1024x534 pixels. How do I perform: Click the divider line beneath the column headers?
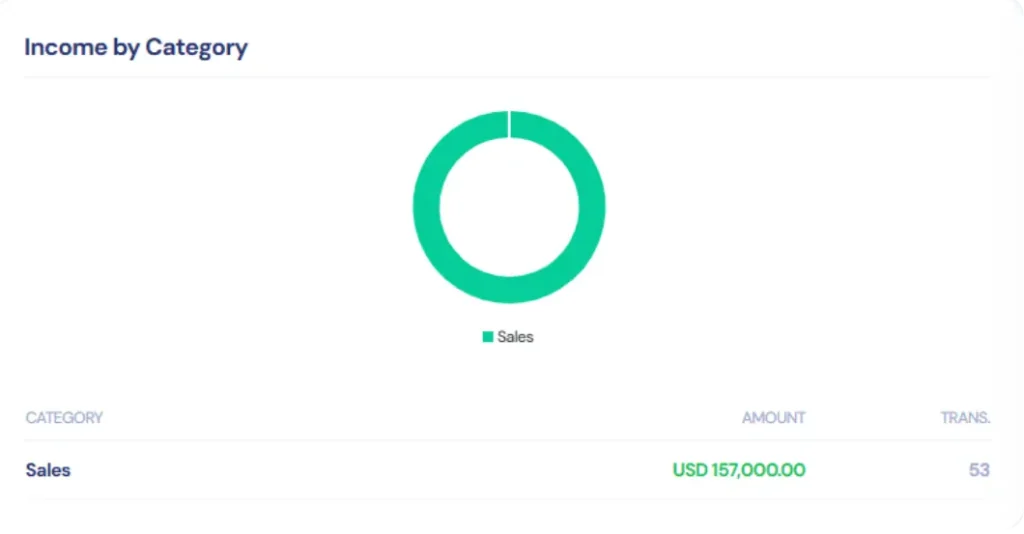(507, 440)
